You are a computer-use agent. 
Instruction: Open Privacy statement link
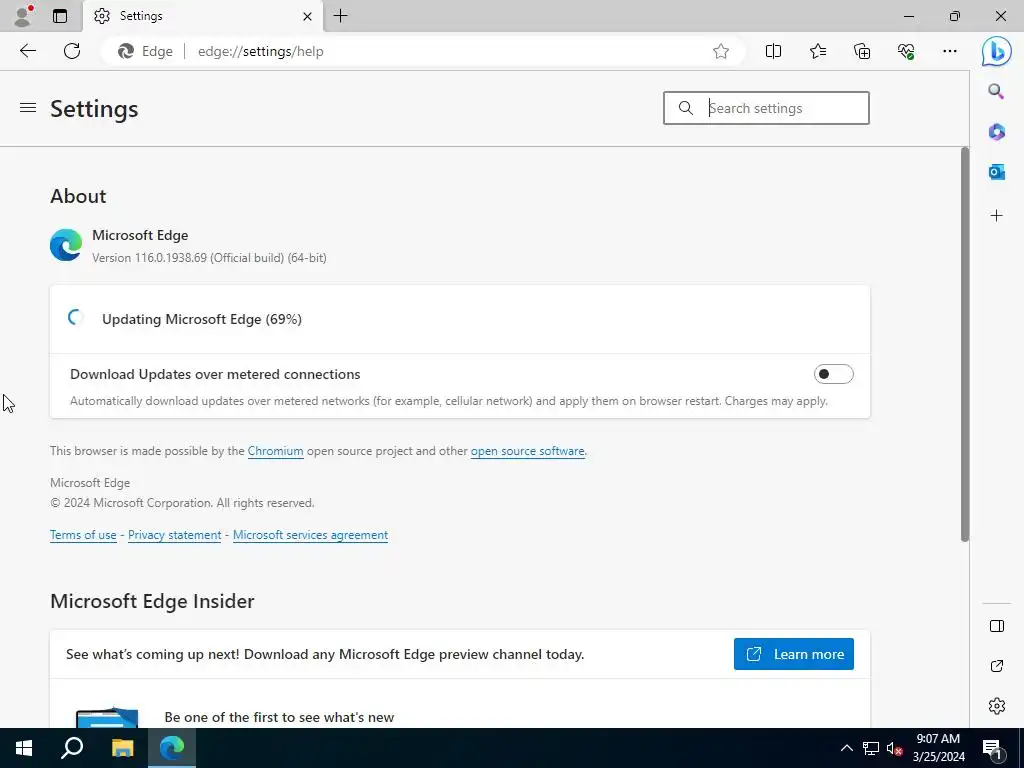point(174,536)
